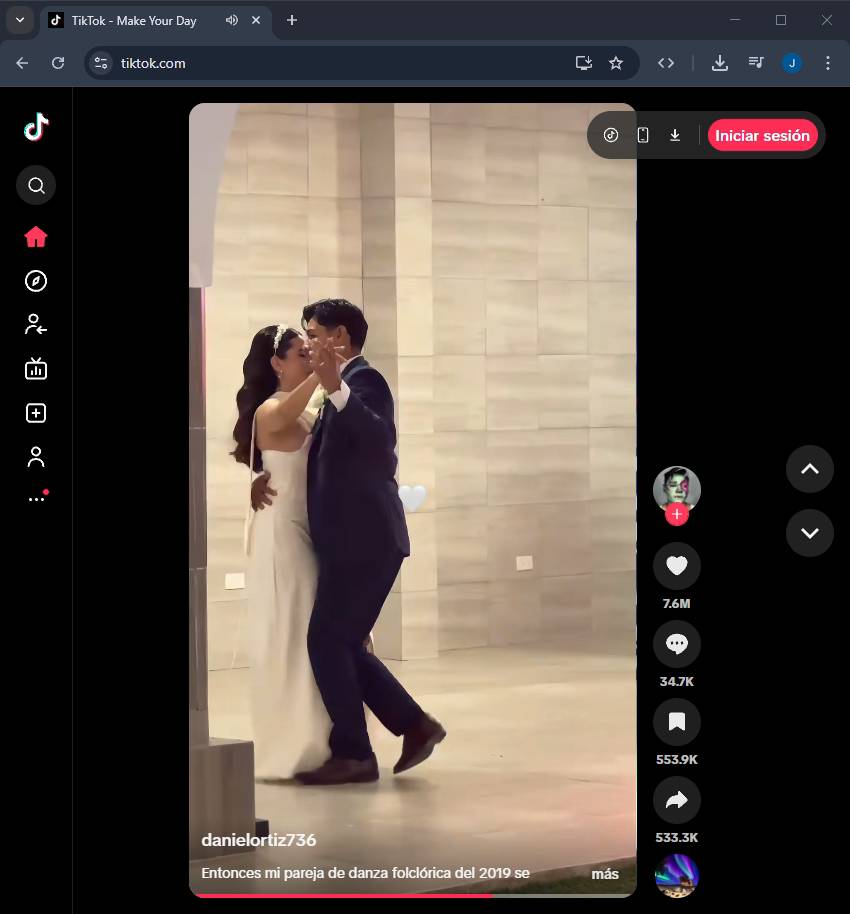Screen dimensions: 850x914
Task: Open the comments bubble icon
Action: [x=676, y=645]
